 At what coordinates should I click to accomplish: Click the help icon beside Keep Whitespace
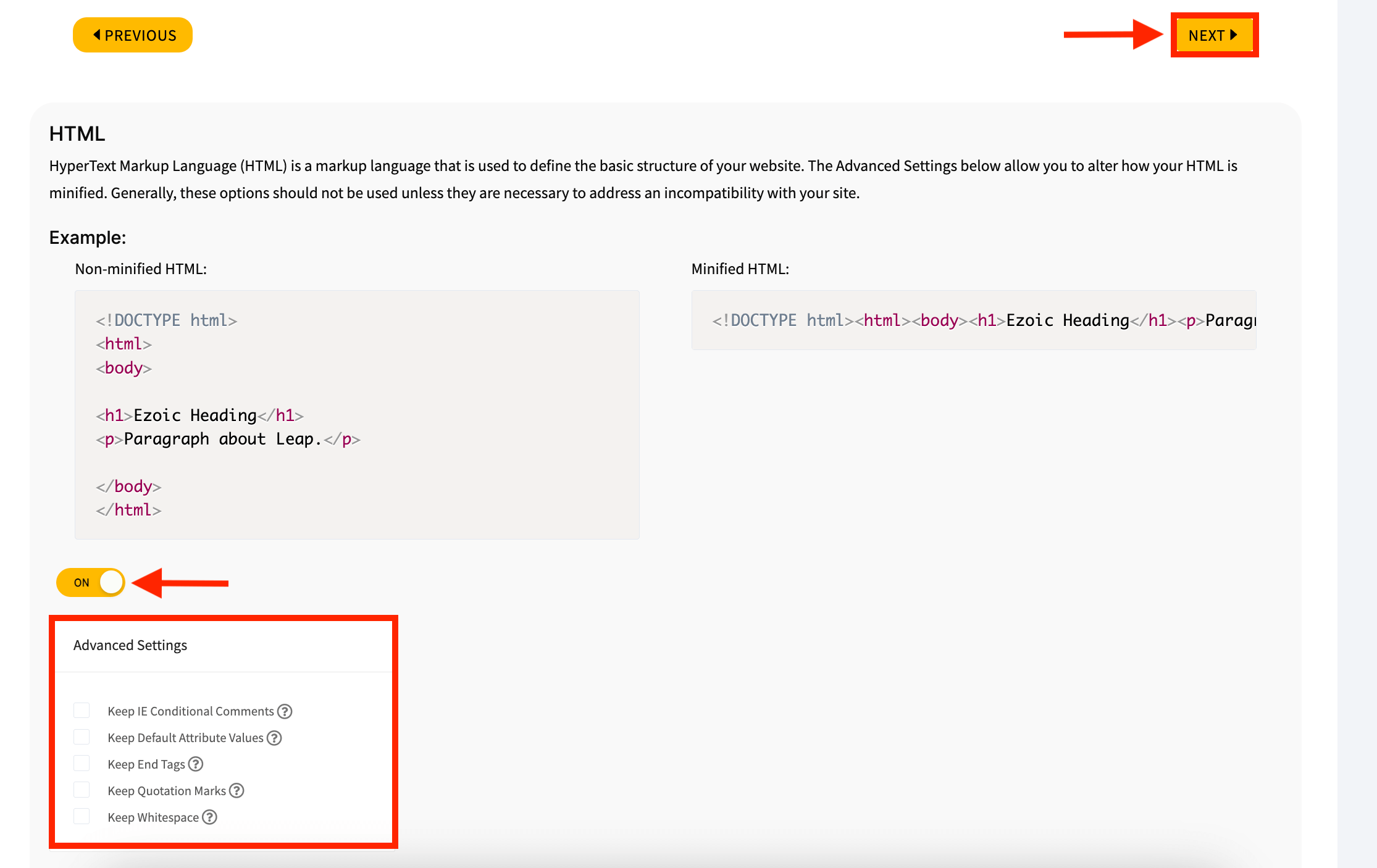coord(210,817)
